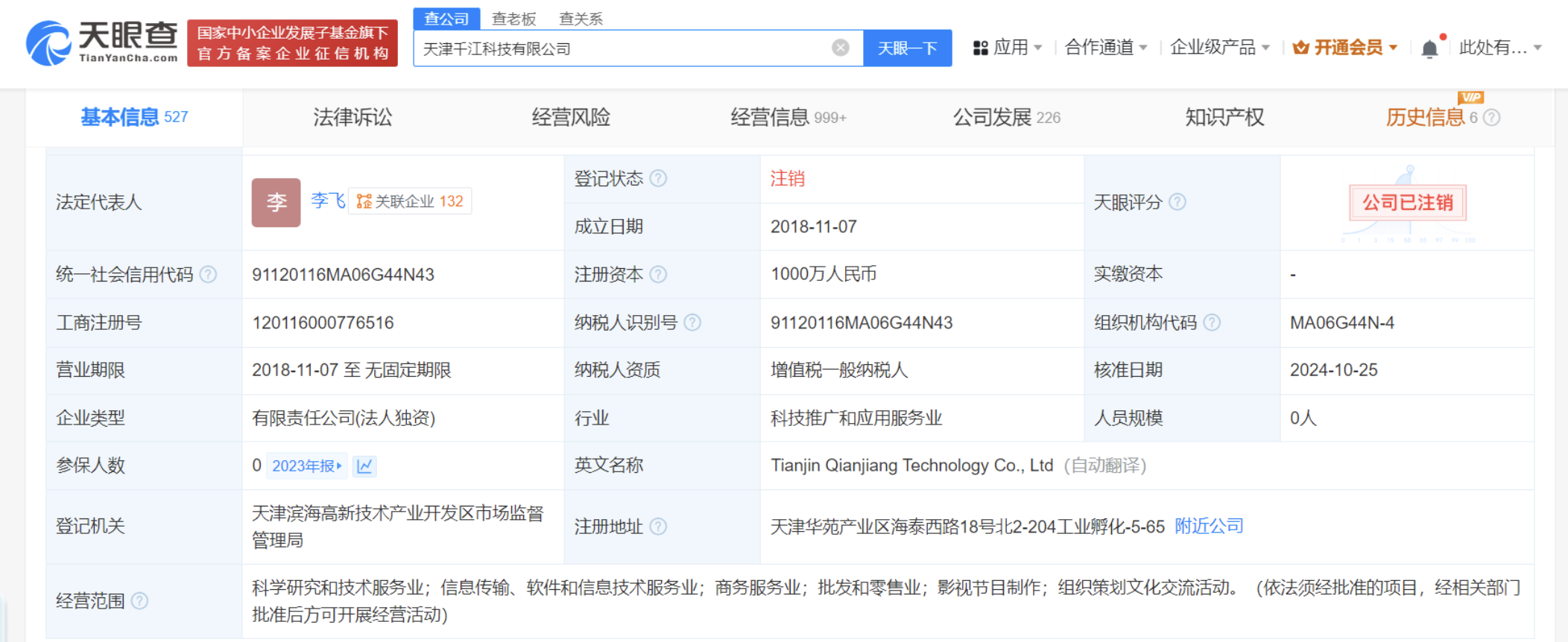Click the notification bell icon
The height and width of the screenshot is (642, 1568).
[1429, 49]
